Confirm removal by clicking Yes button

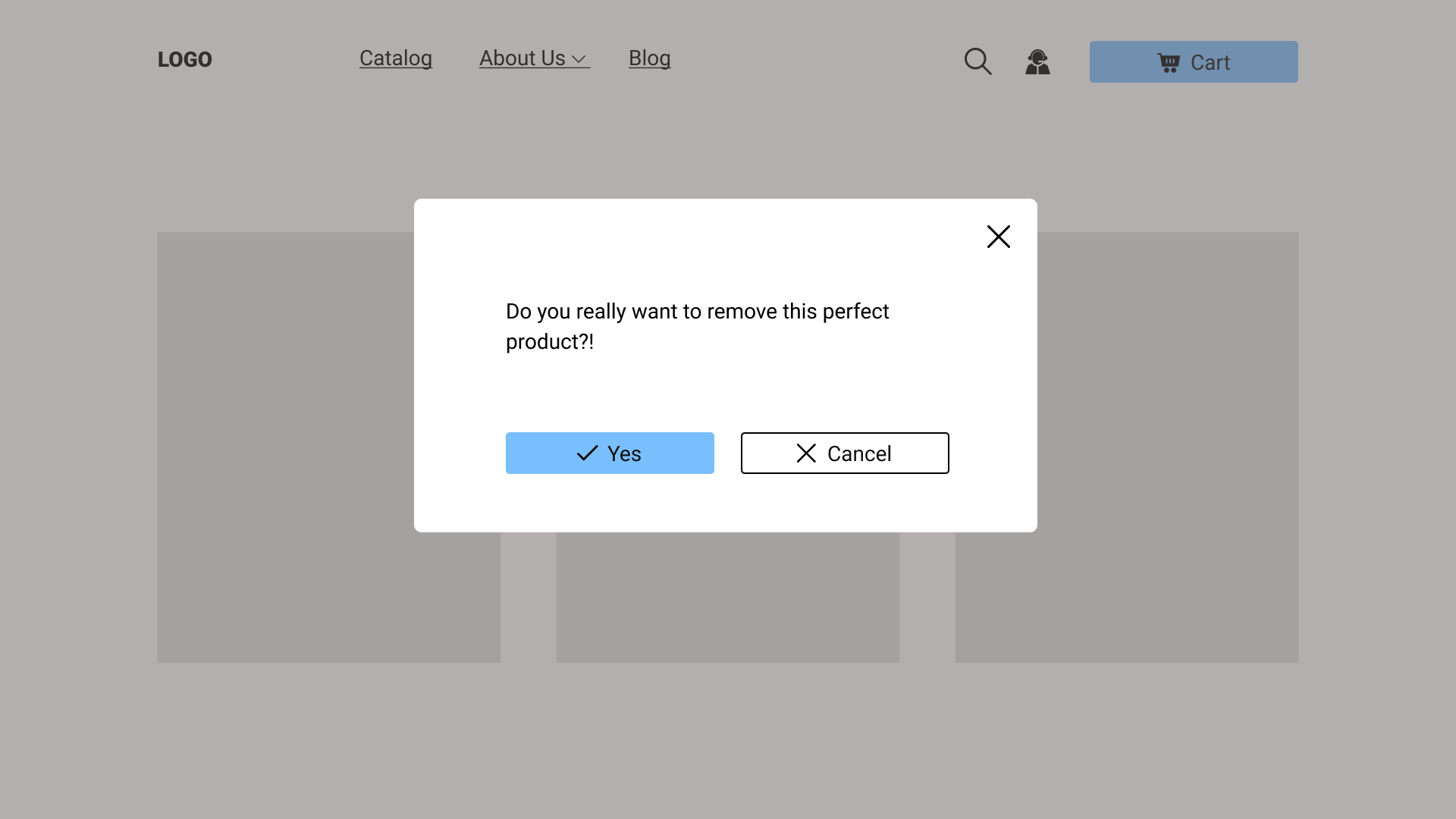pos(610,453)
